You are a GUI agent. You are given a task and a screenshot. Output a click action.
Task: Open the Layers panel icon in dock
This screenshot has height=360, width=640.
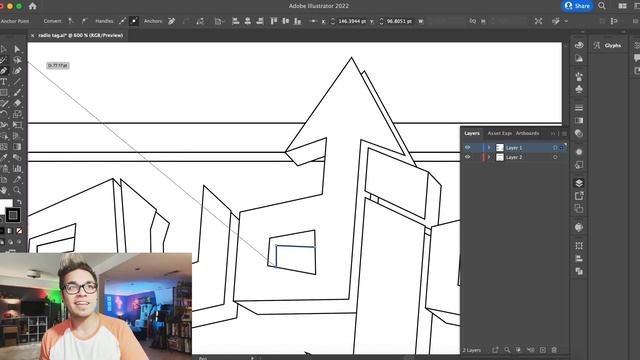click(x=579, y=183)
